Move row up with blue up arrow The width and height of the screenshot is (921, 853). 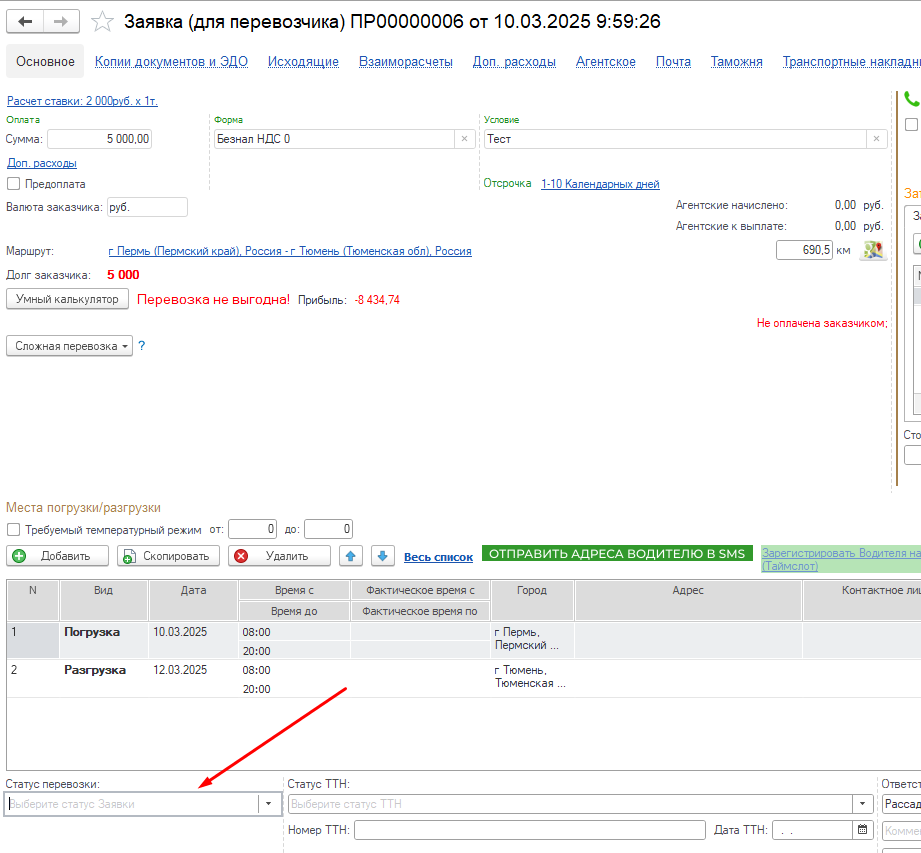pos(351,556)
